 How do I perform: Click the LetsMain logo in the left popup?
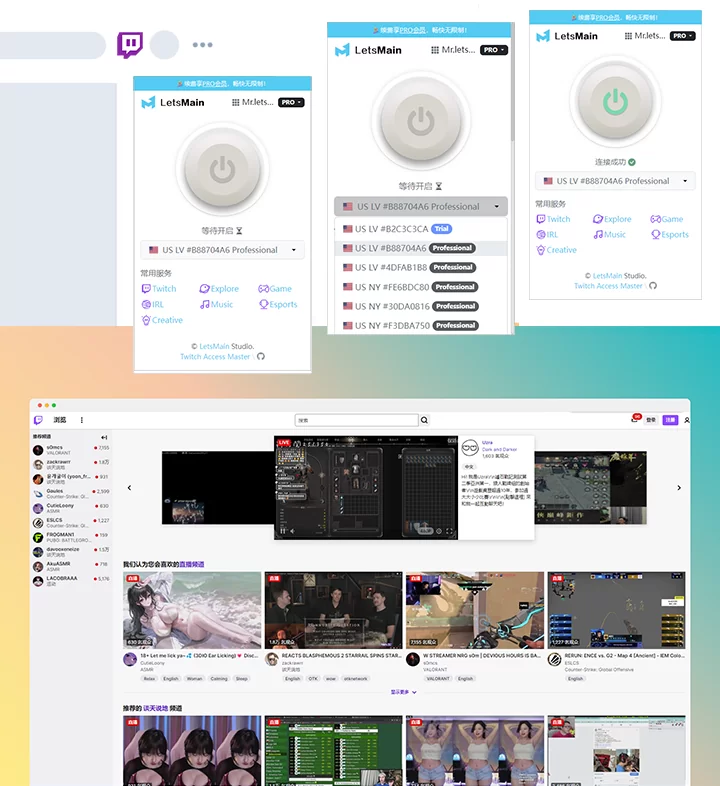173,102
